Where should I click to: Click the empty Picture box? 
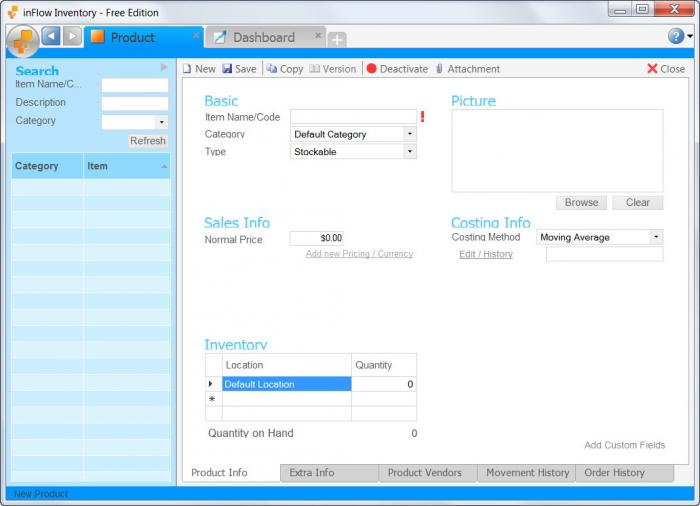click(x=557, y=151)
